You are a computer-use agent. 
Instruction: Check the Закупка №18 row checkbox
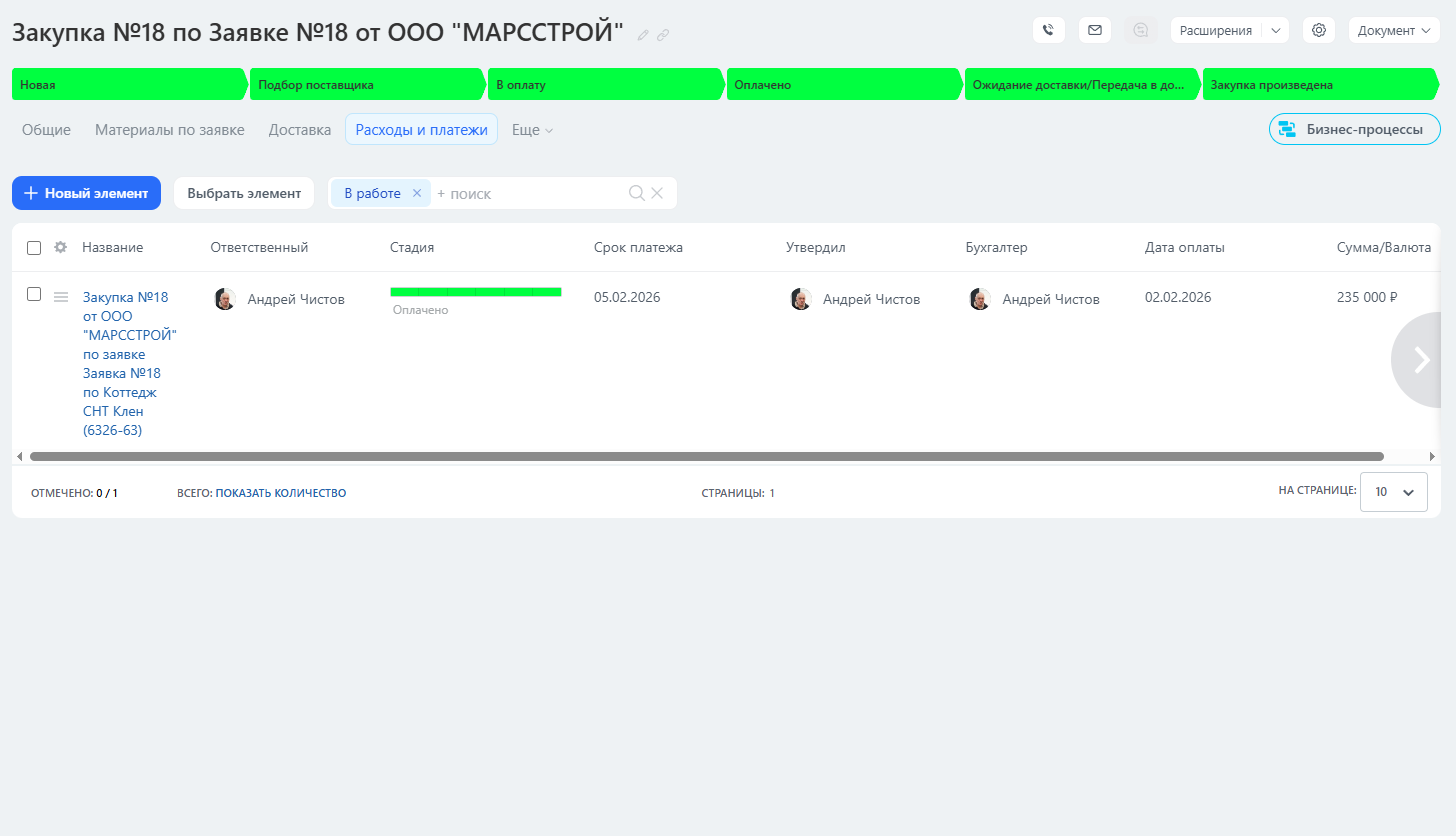point(34,294)
